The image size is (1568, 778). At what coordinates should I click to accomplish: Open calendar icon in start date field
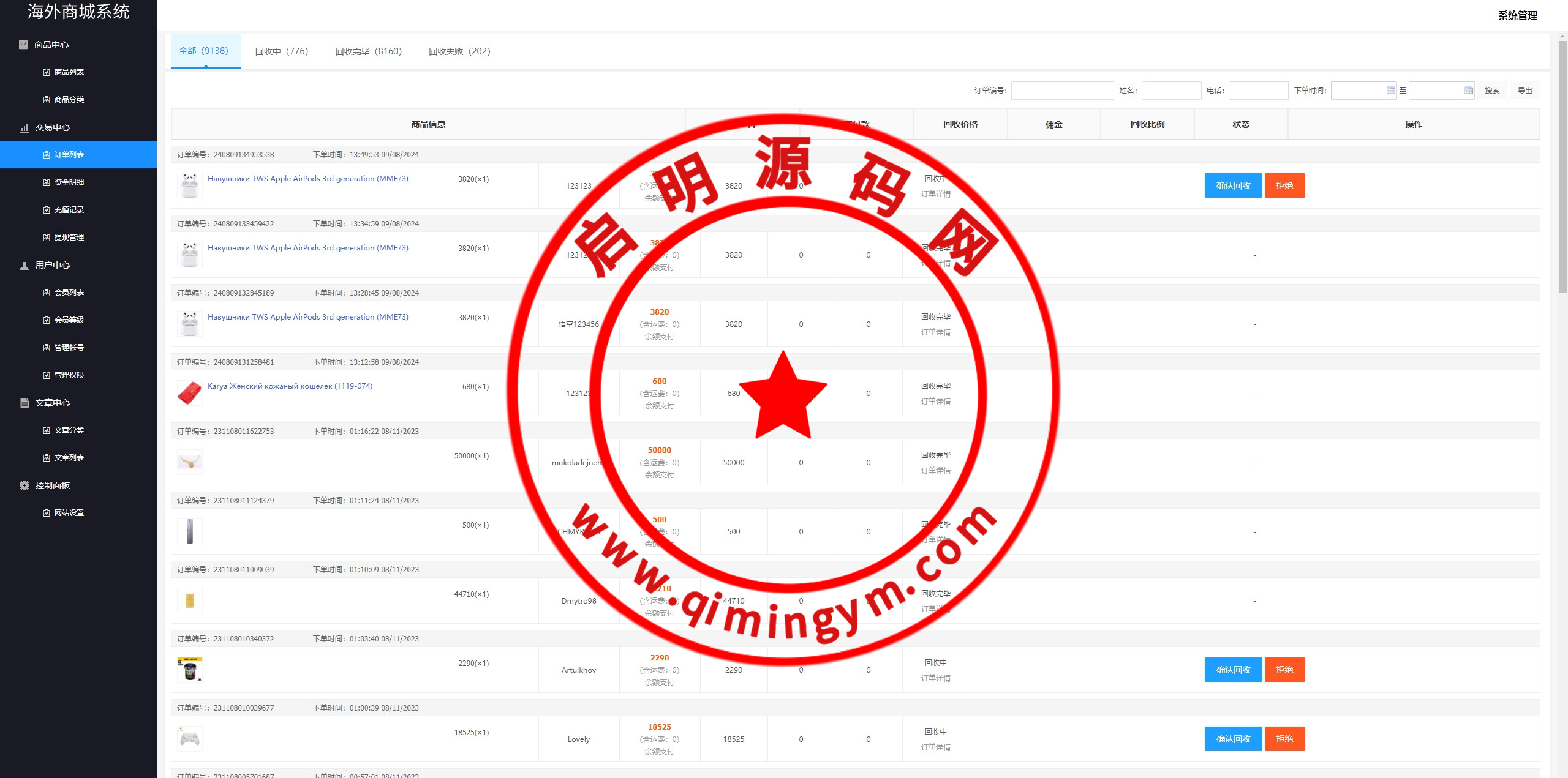pos(1390,91)
